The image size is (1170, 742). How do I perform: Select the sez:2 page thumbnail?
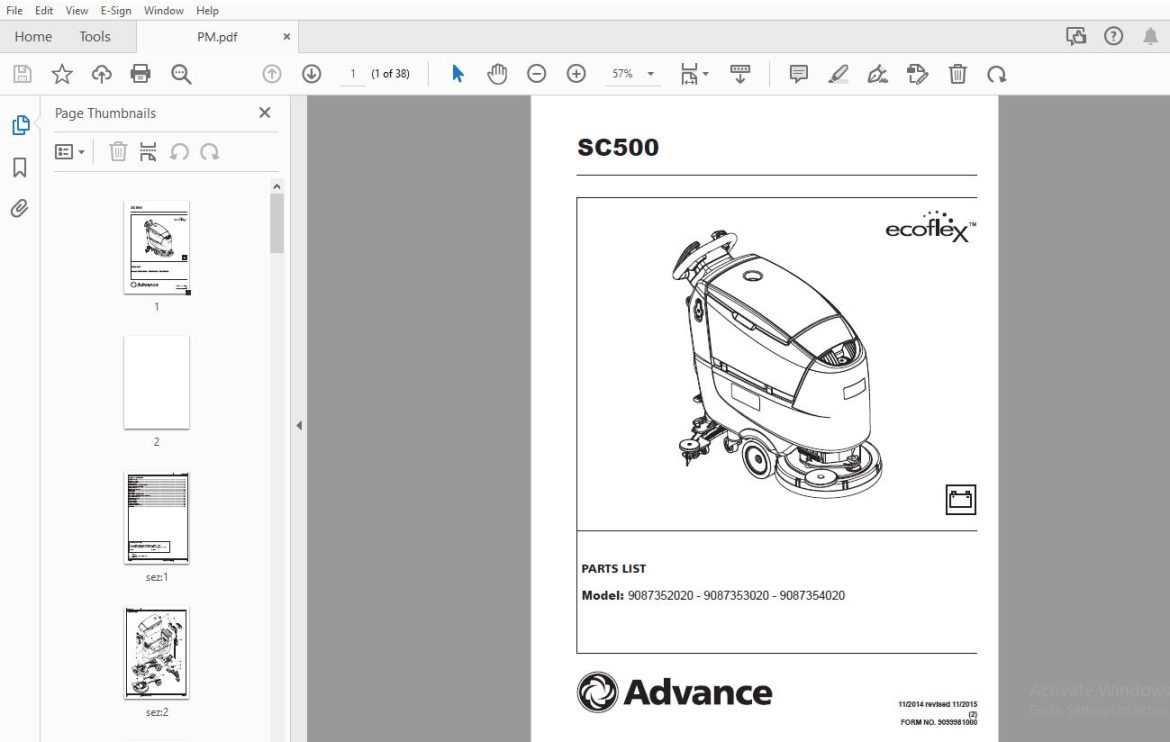point(157,653)
